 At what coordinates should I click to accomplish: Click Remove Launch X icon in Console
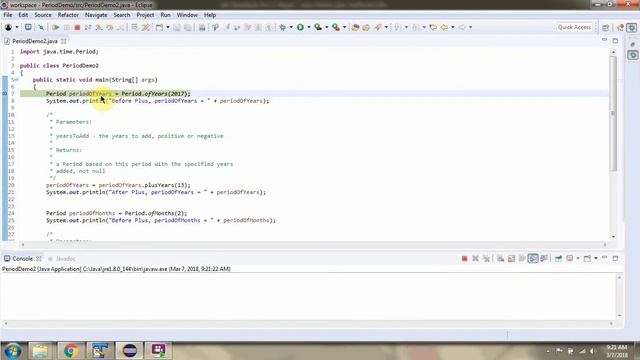[x=476, y=258]
